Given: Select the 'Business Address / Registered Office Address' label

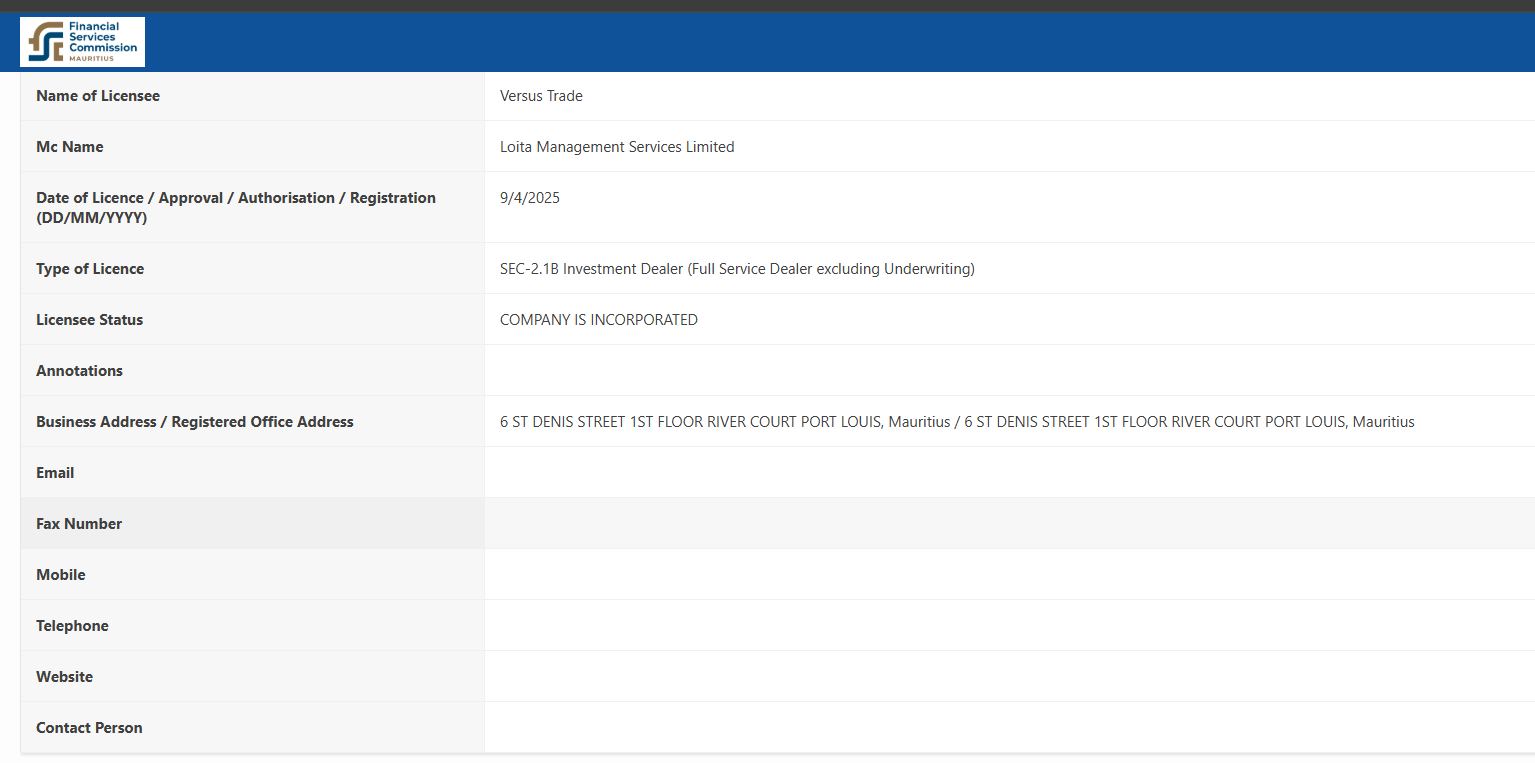Looking at the screenshot, I should click(195, 422).
